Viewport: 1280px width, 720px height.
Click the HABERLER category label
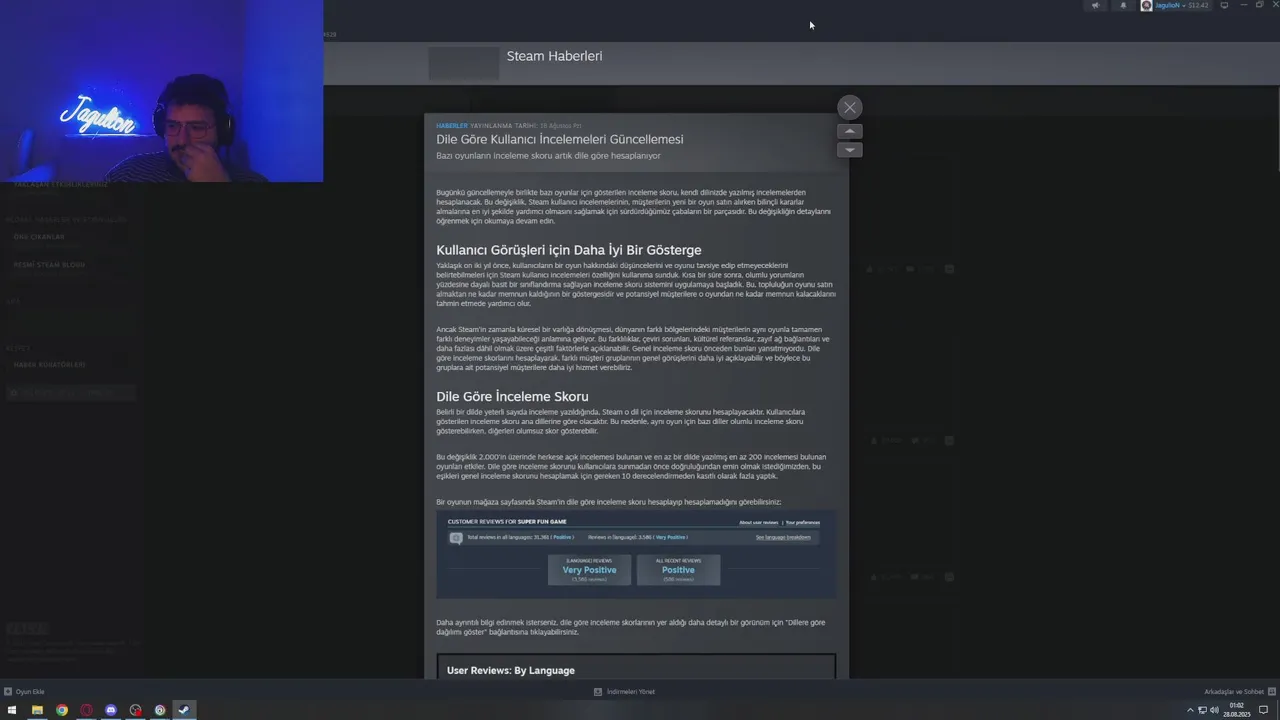pyautogui.click(x=452, y=126)
